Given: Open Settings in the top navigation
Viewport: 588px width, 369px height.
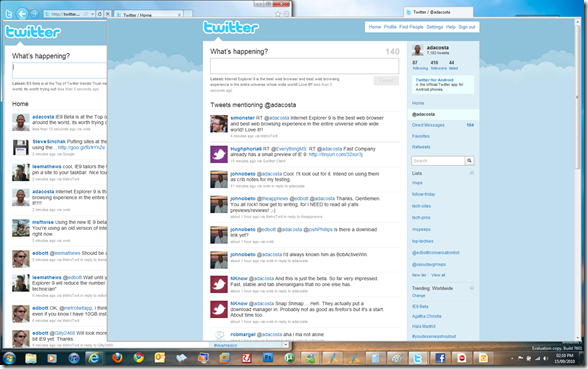Looking at the screenshot, I should 435,27.
